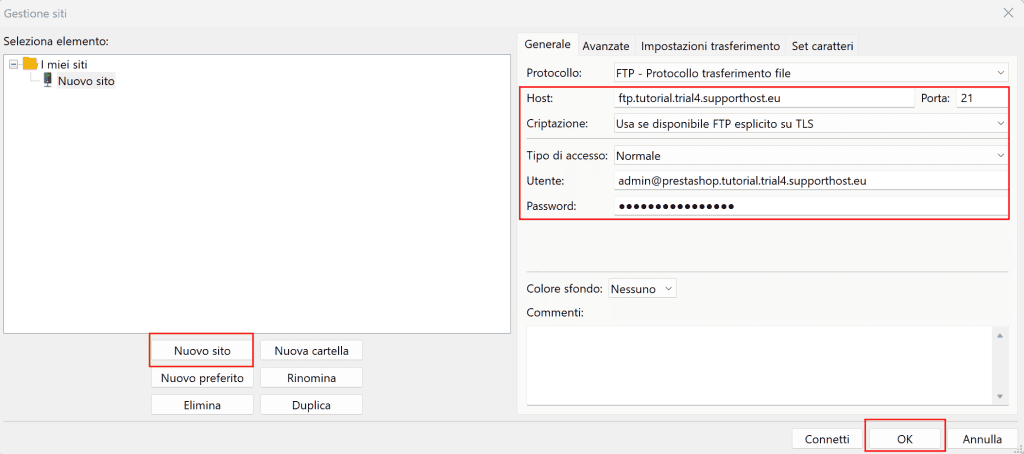Switch to the Generale tab
This screenshot has width=1024, height=454.
tap(547, 45)
